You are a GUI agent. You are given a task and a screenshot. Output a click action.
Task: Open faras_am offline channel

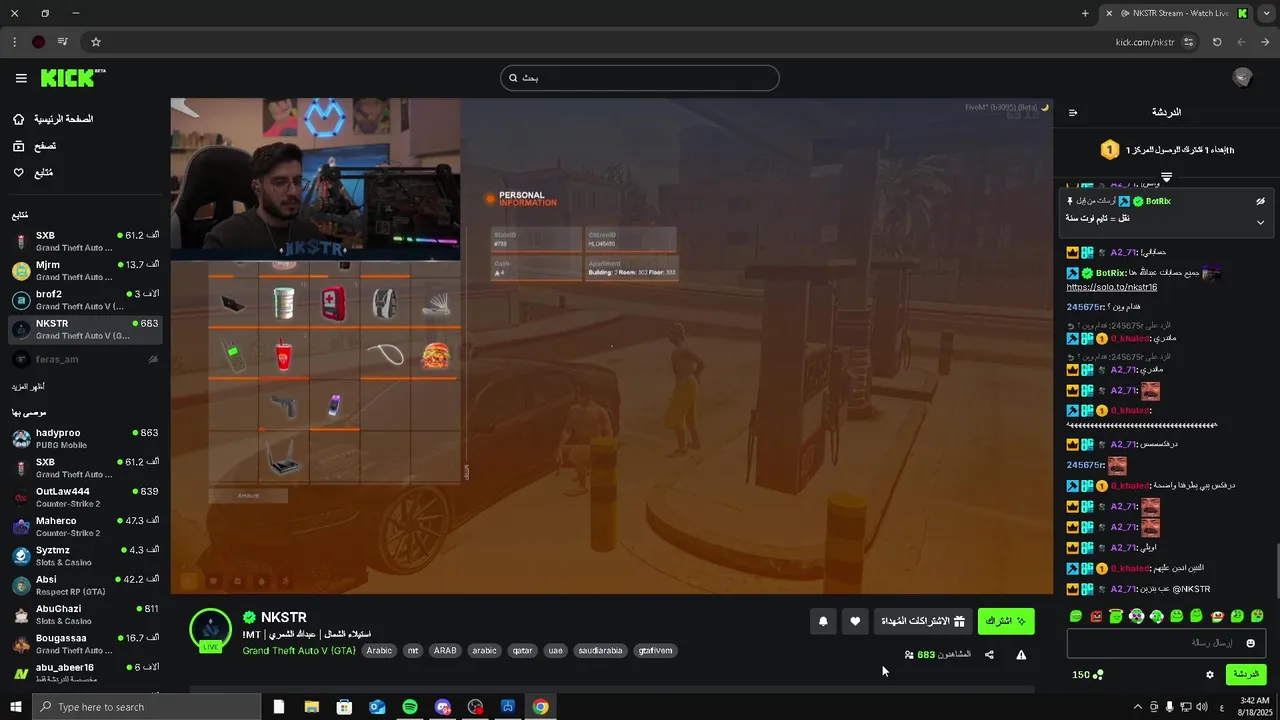(x=86, y=359)
